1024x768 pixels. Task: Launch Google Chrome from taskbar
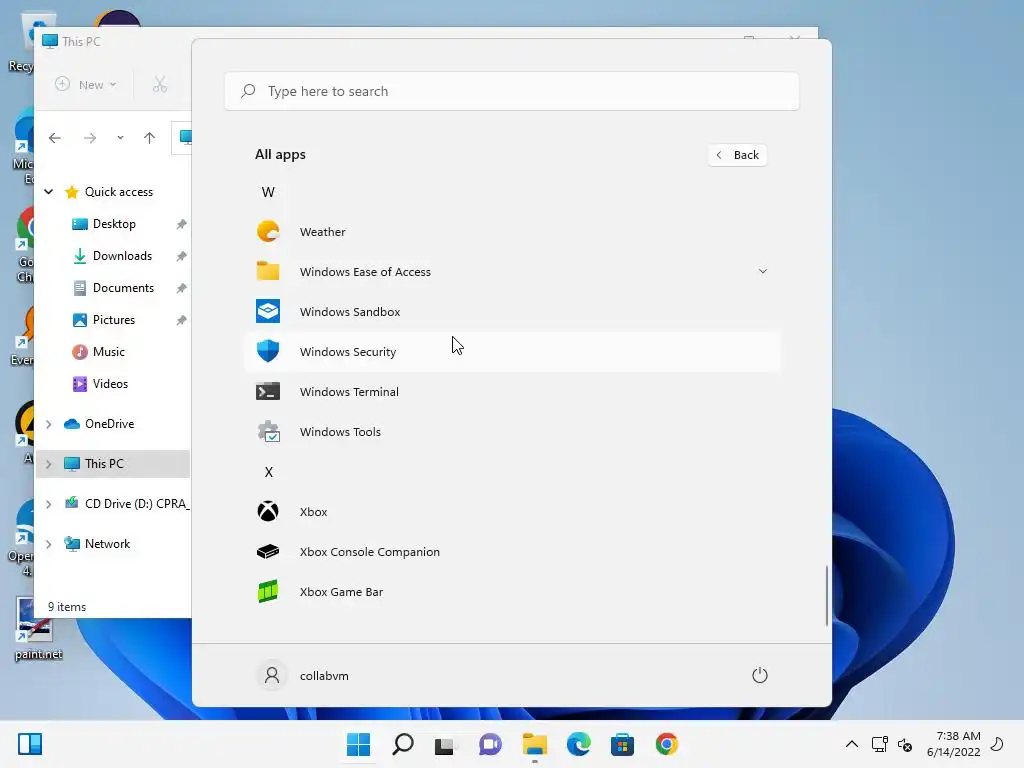pyautogui.click(x=667, y=744)
